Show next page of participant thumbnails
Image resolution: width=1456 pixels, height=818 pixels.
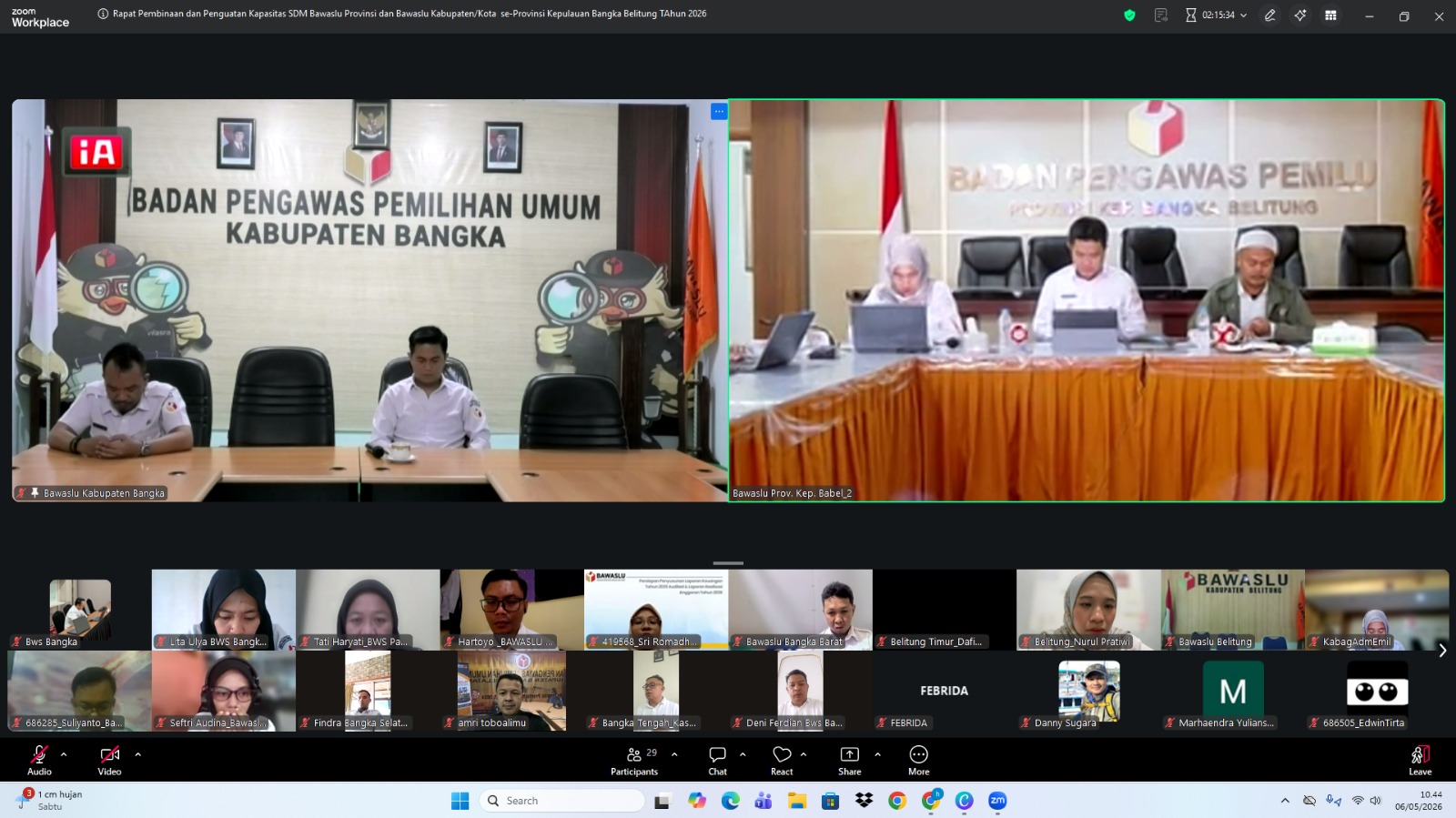1442,650
